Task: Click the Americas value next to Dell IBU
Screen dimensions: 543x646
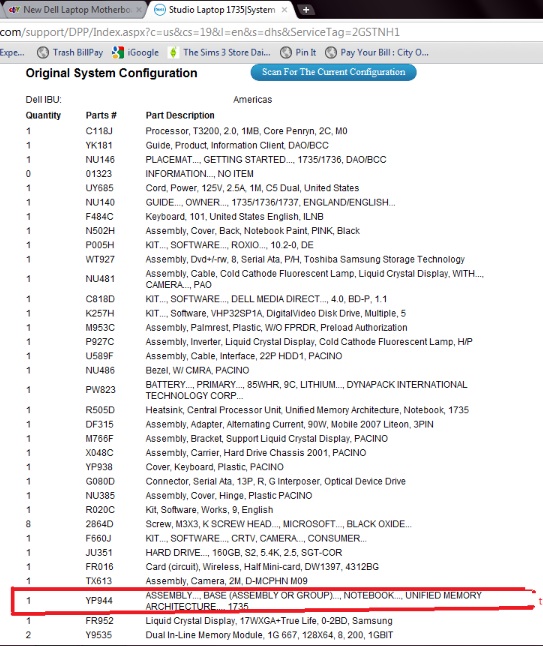Action: 253,100
